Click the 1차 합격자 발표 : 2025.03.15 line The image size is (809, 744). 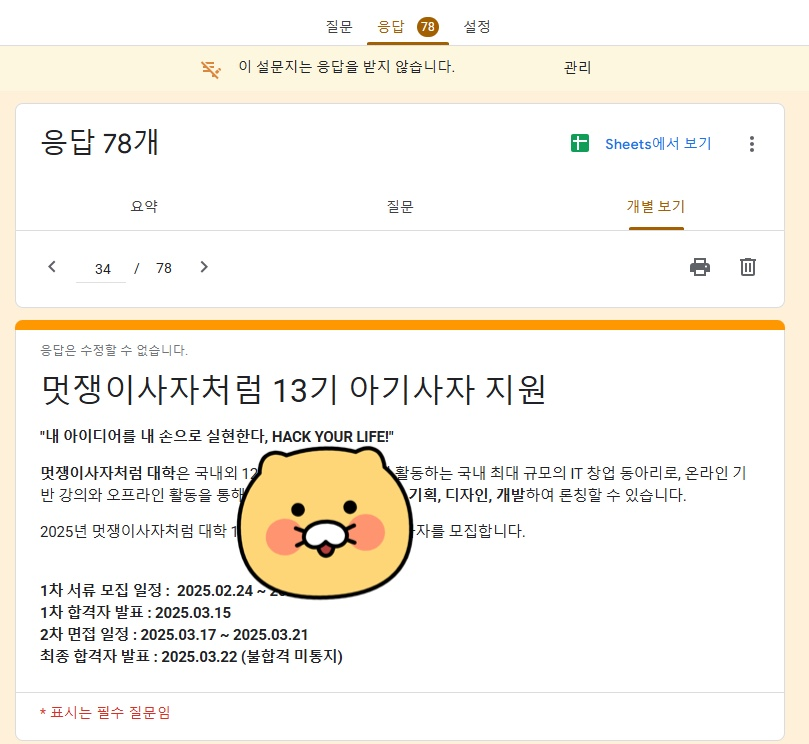136,612
